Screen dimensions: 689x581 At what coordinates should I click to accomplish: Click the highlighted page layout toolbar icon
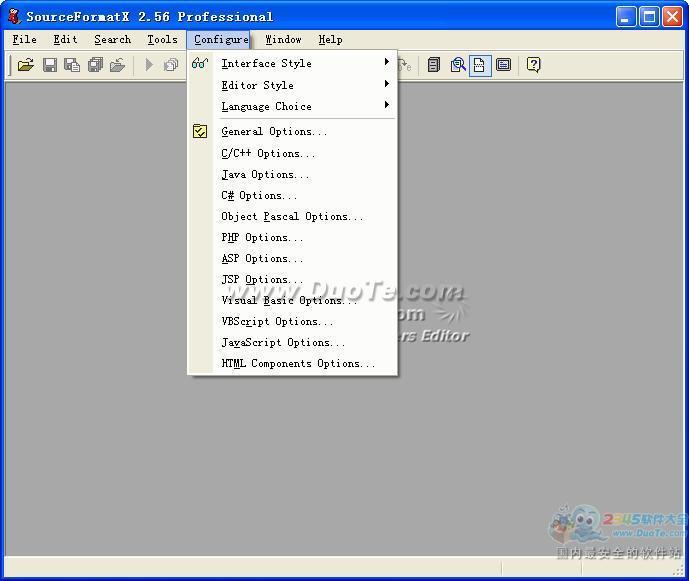click(x=480, y=65)
